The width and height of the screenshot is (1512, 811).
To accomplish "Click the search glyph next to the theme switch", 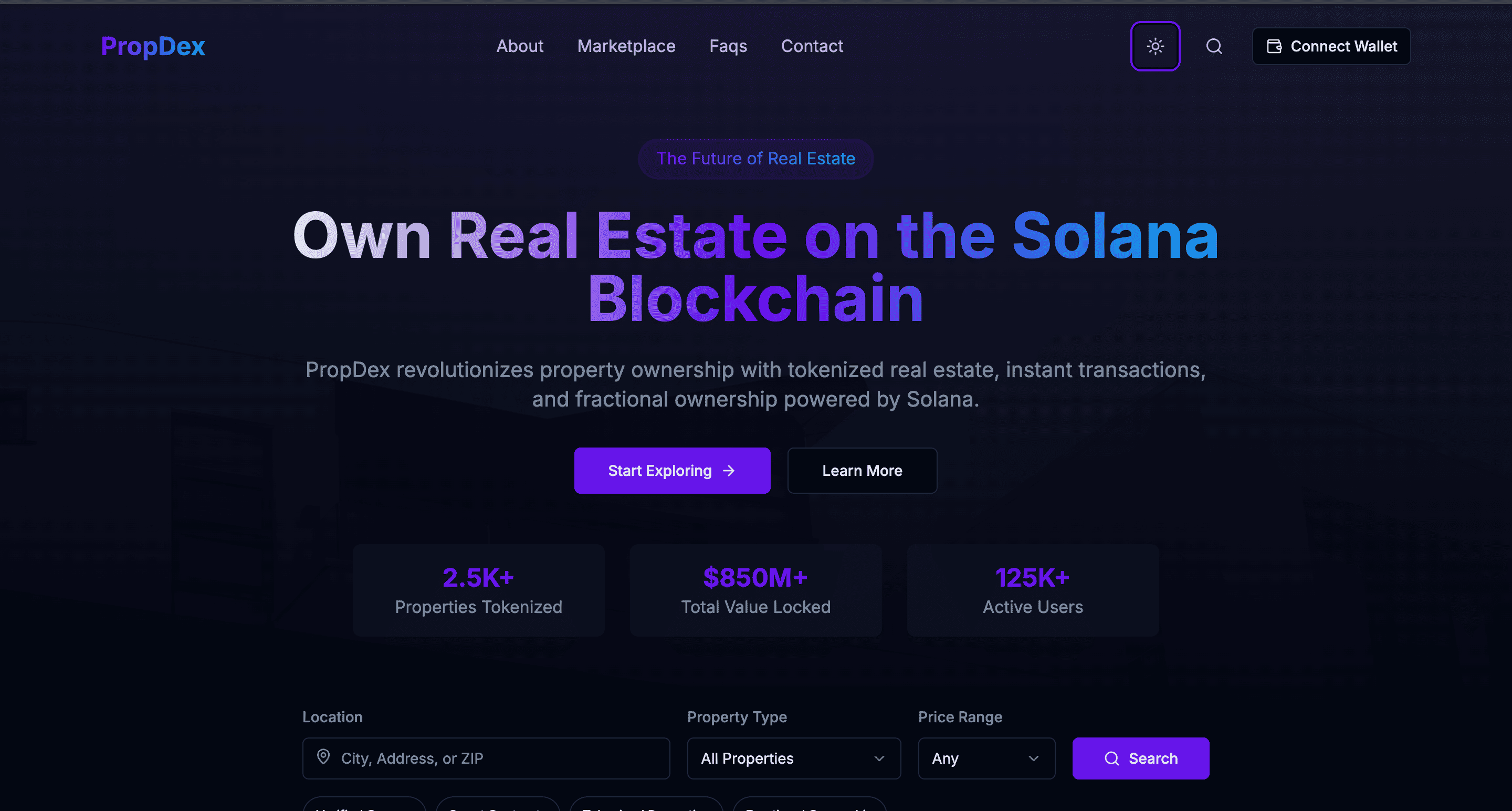I will 1214,46.
